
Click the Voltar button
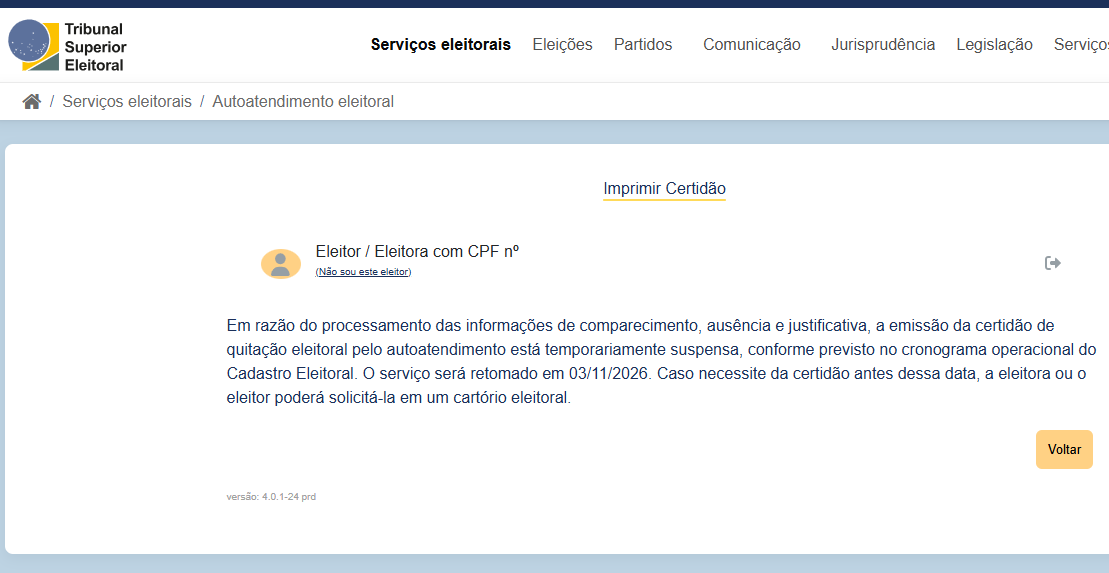coord(1064,449)
